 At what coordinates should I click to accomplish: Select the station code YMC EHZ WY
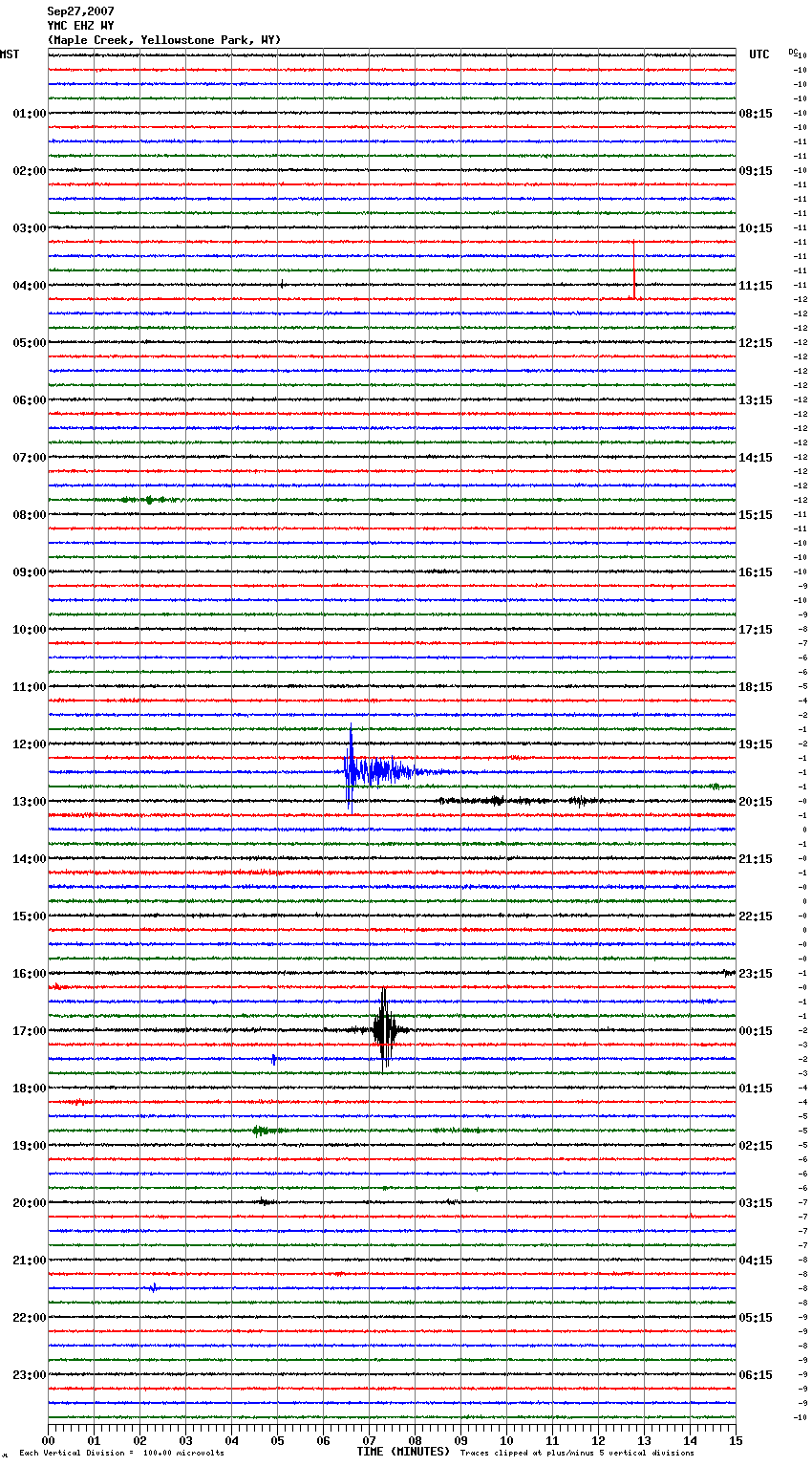coord(80,26)
